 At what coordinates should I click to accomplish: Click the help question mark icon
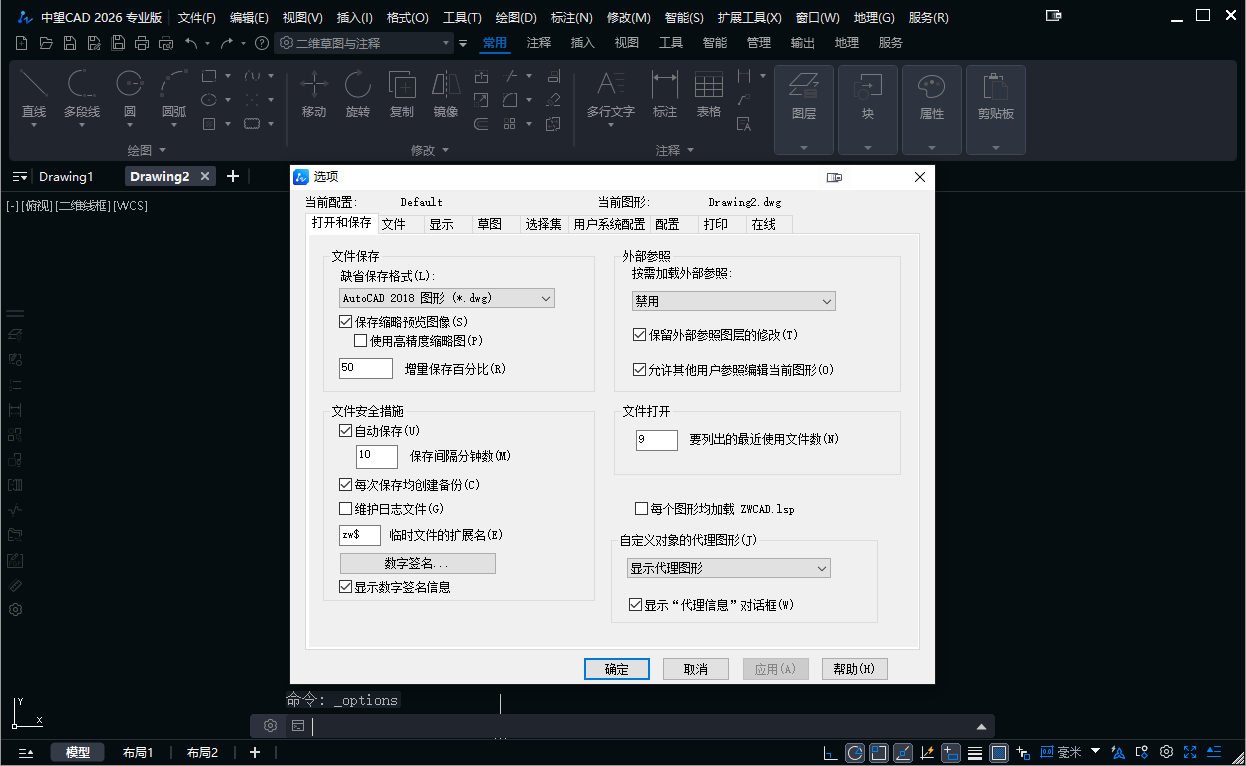(262, 43)
